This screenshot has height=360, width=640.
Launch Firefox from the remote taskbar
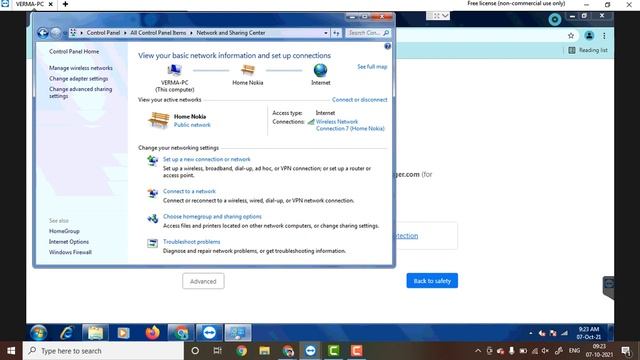(152, 333)
